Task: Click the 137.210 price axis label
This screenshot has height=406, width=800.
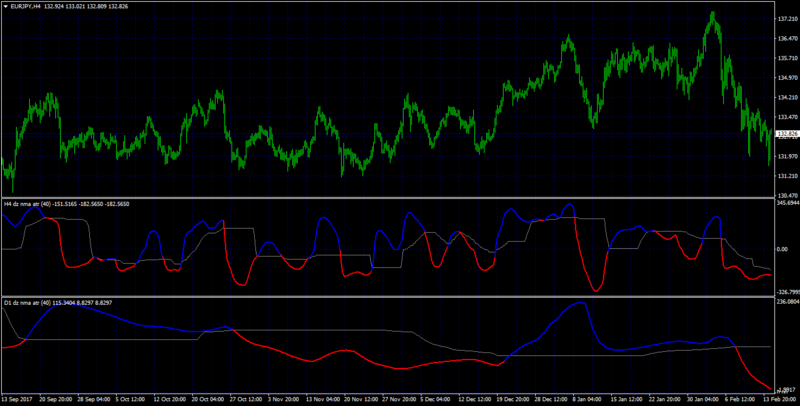Action: [788, 19]
